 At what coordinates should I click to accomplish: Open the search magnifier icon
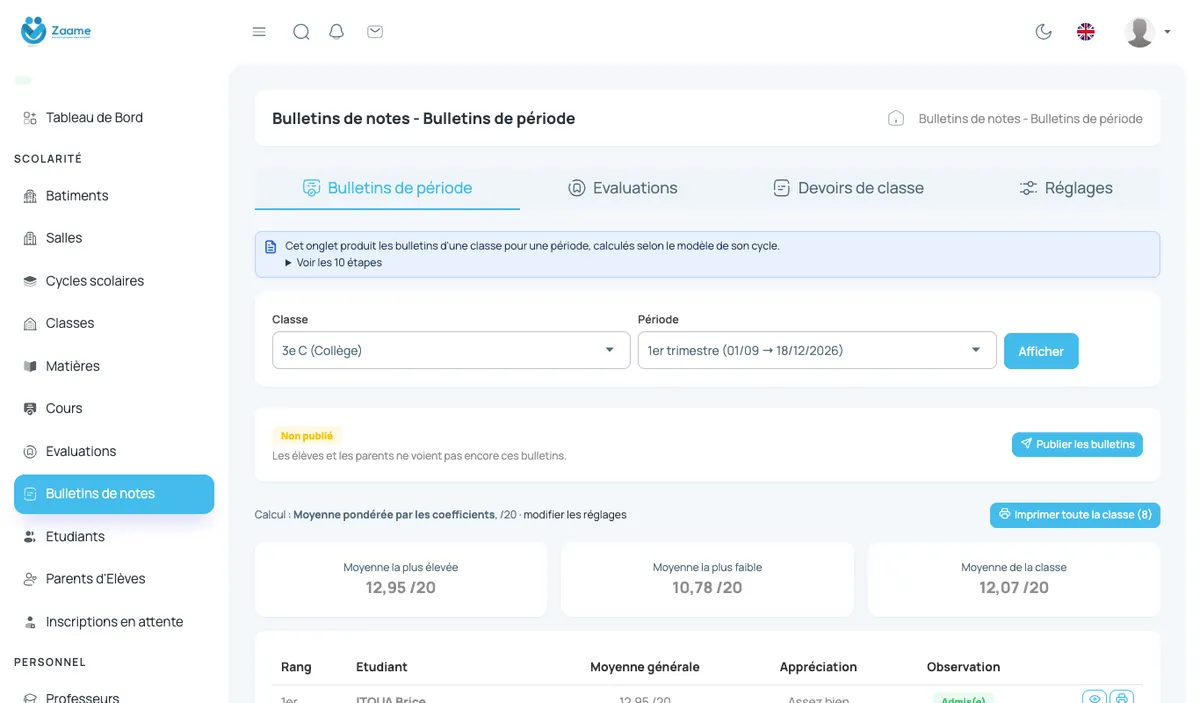(x=301, y=32)
